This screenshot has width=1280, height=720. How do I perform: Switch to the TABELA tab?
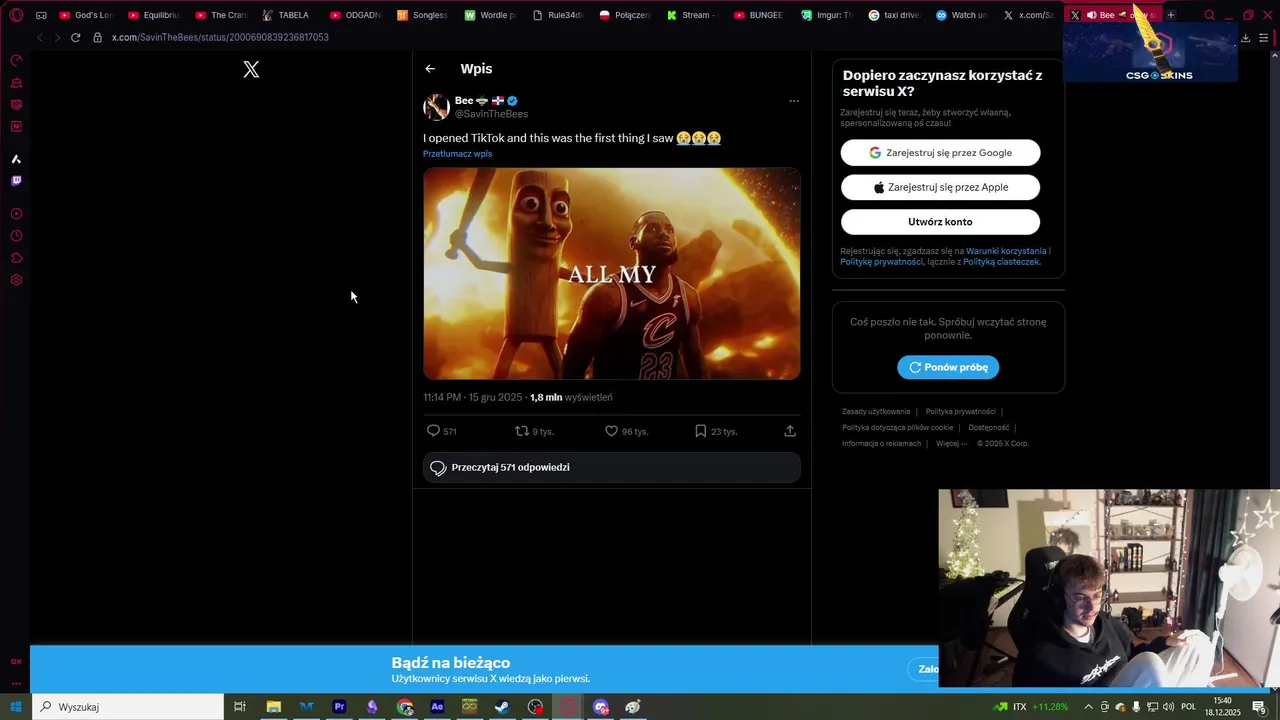[x=288, y=15]
